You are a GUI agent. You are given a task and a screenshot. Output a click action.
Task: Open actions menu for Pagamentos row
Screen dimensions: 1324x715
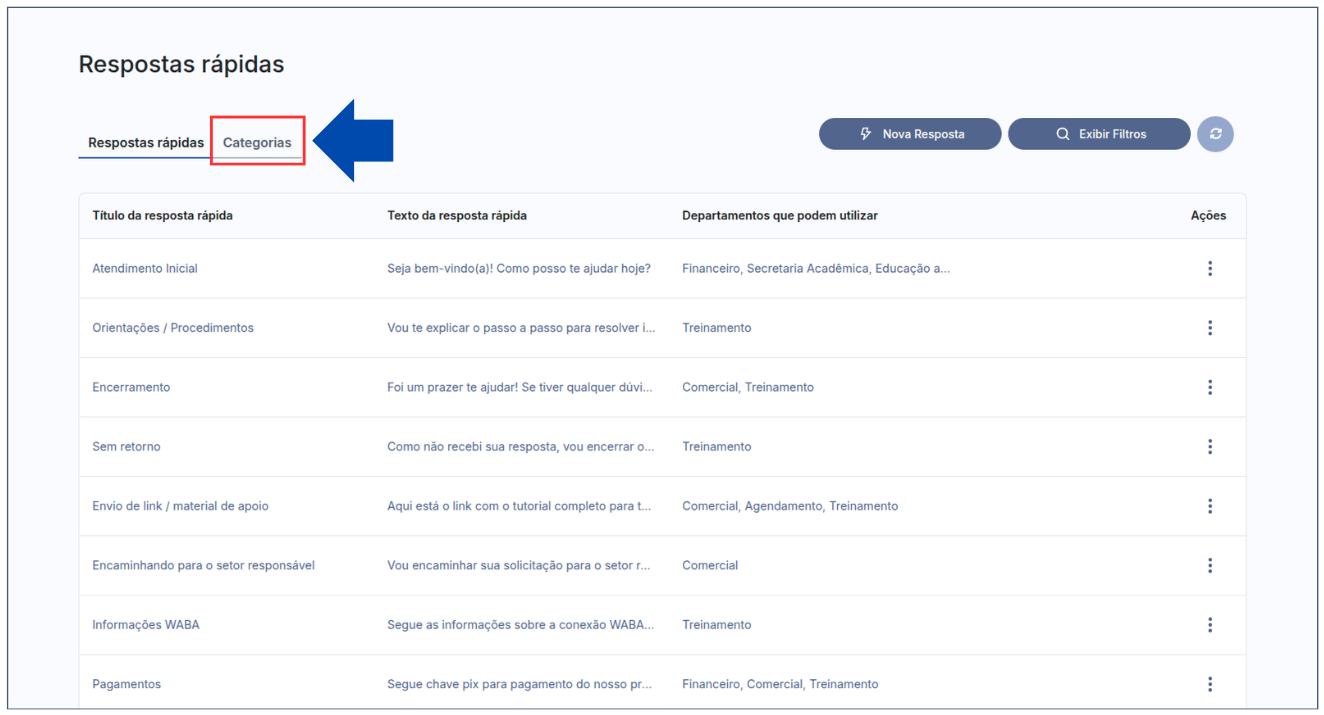tap(1209, 684)
